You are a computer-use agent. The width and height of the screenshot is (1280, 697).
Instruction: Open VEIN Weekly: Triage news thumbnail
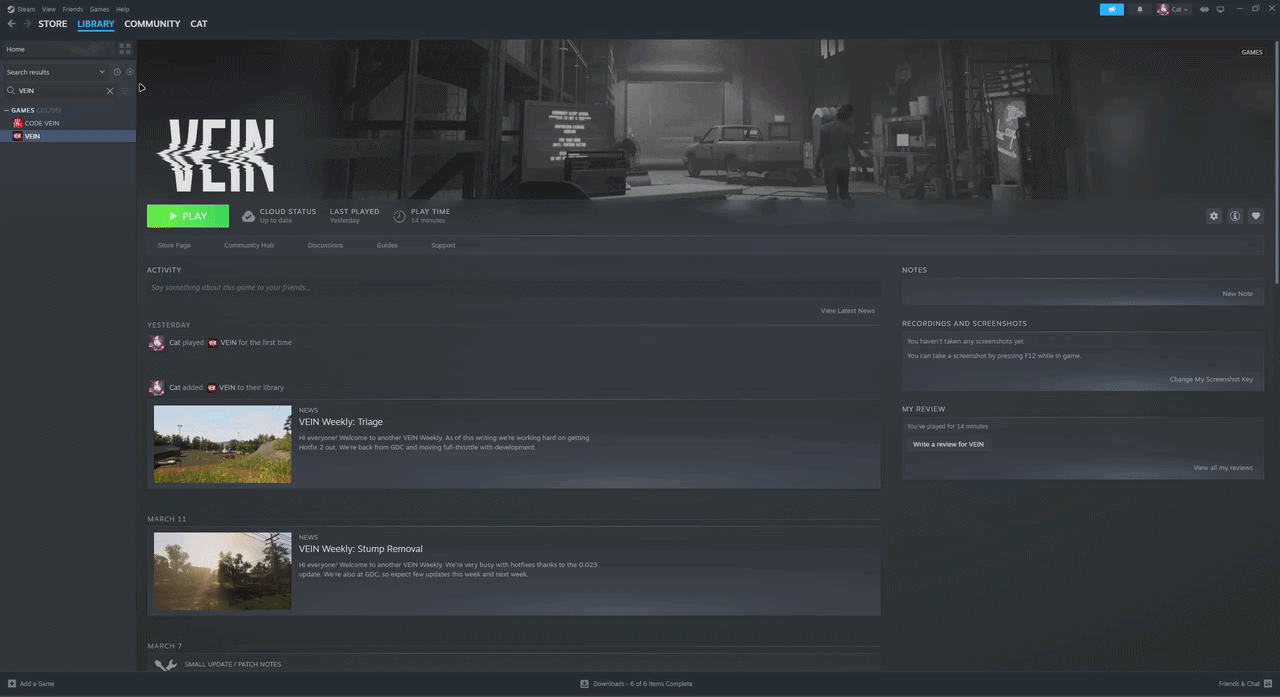[222, 444]
